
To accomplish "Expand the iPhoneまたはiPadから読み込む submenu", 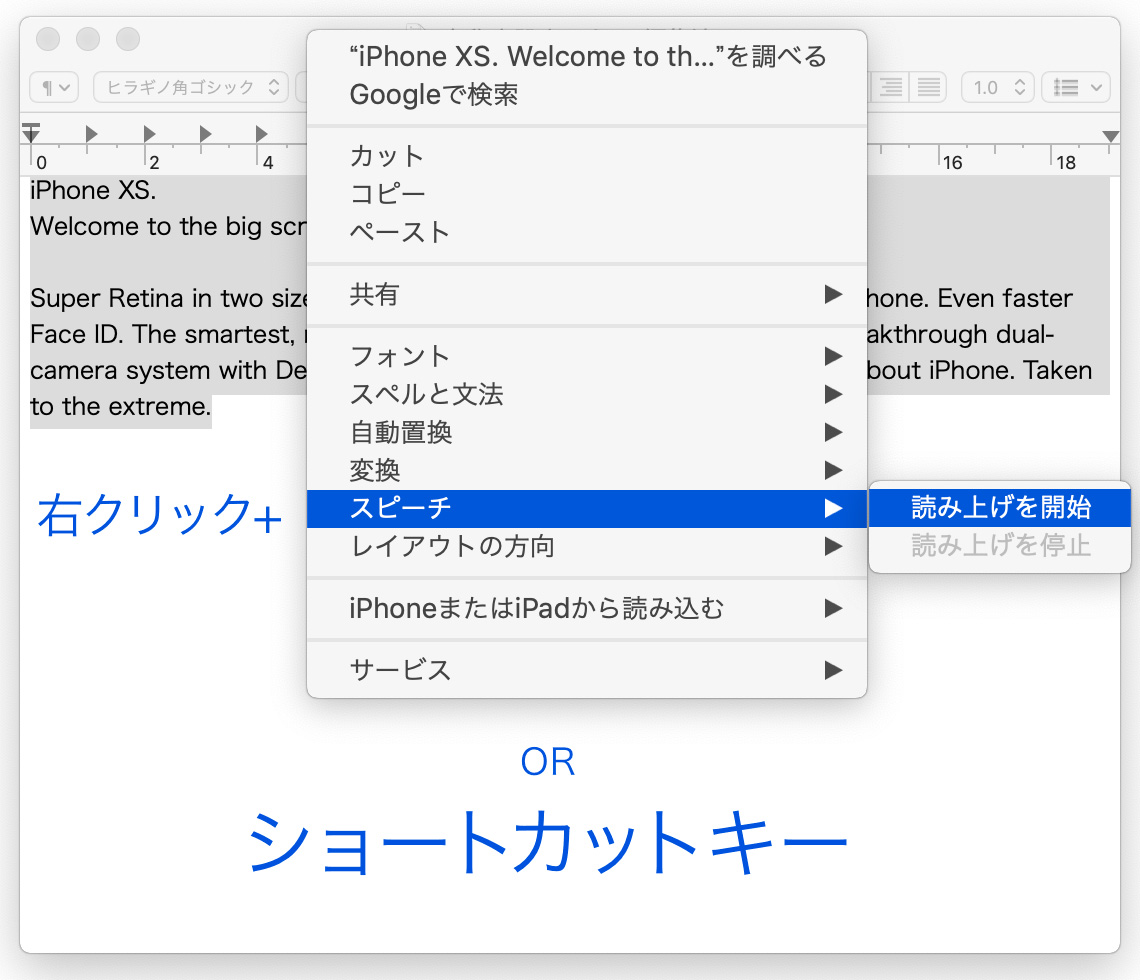I will tap(587, 609).
